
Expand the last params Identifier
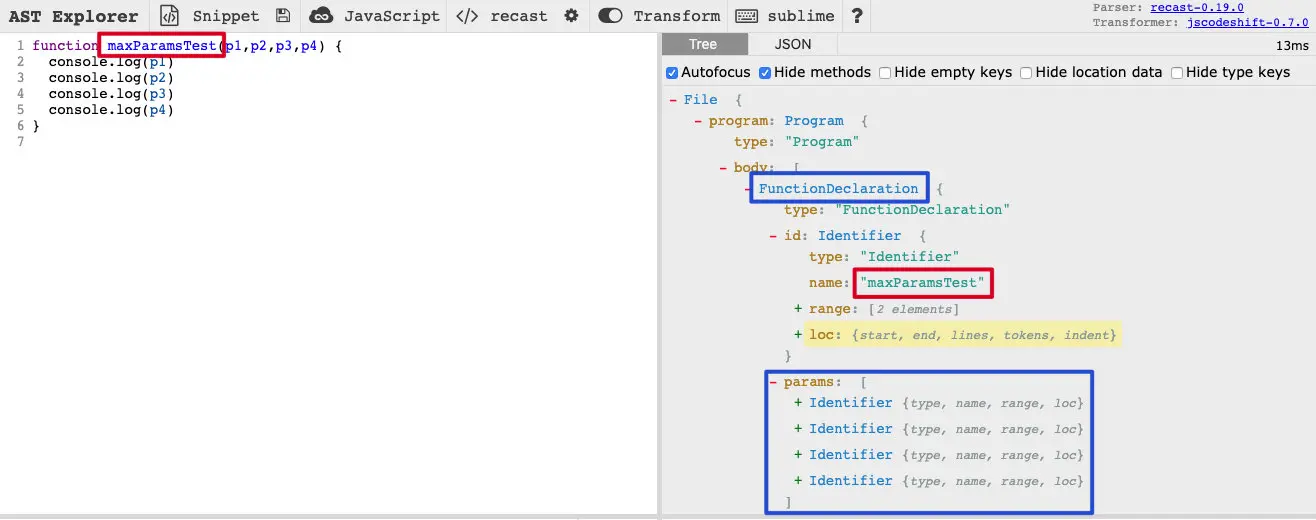[x=798, y=480]
